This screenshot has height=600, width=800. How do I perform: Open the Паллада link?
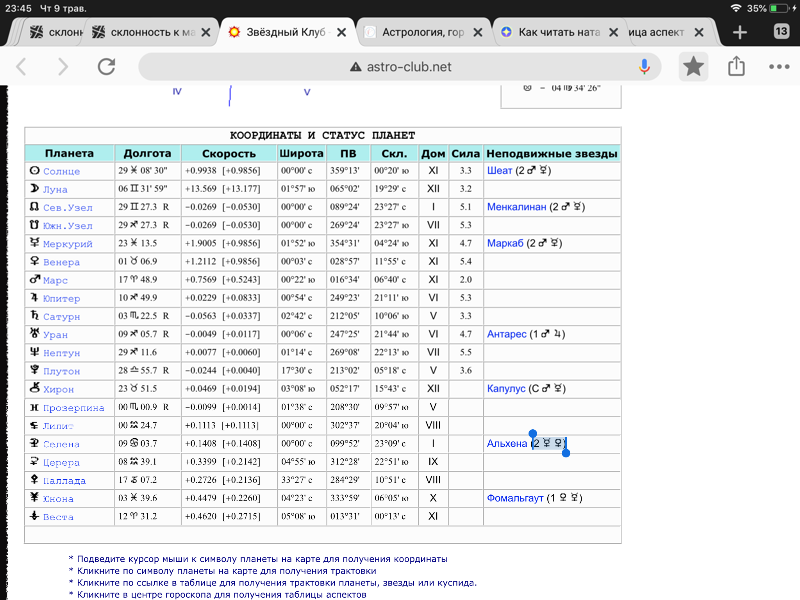point(64,481)
